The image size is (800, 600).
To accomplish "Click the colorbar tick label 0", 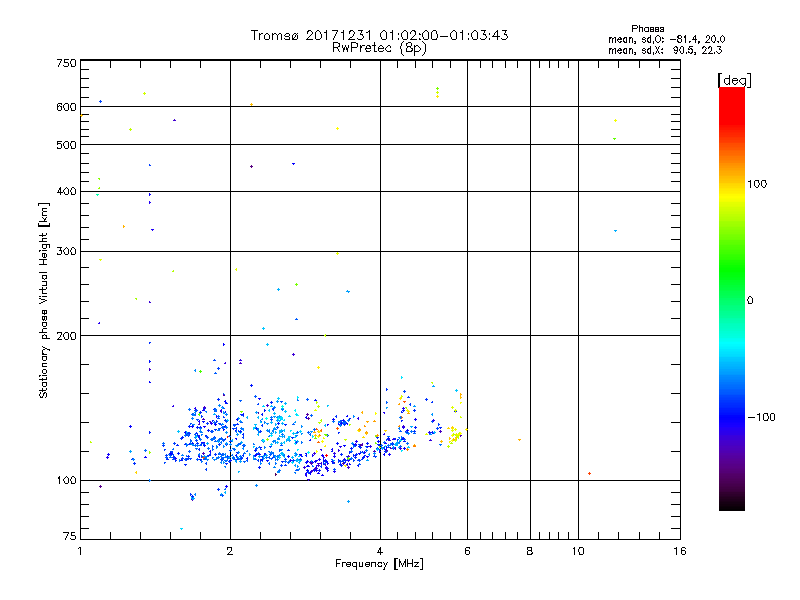I will pos(750,301).
